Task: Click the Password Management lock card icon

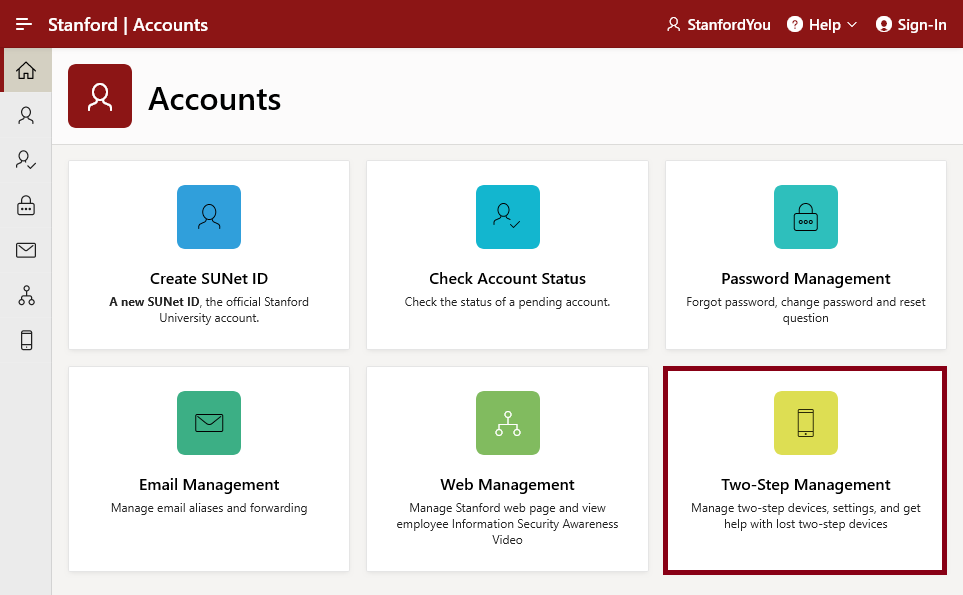Action: (806, 217)
